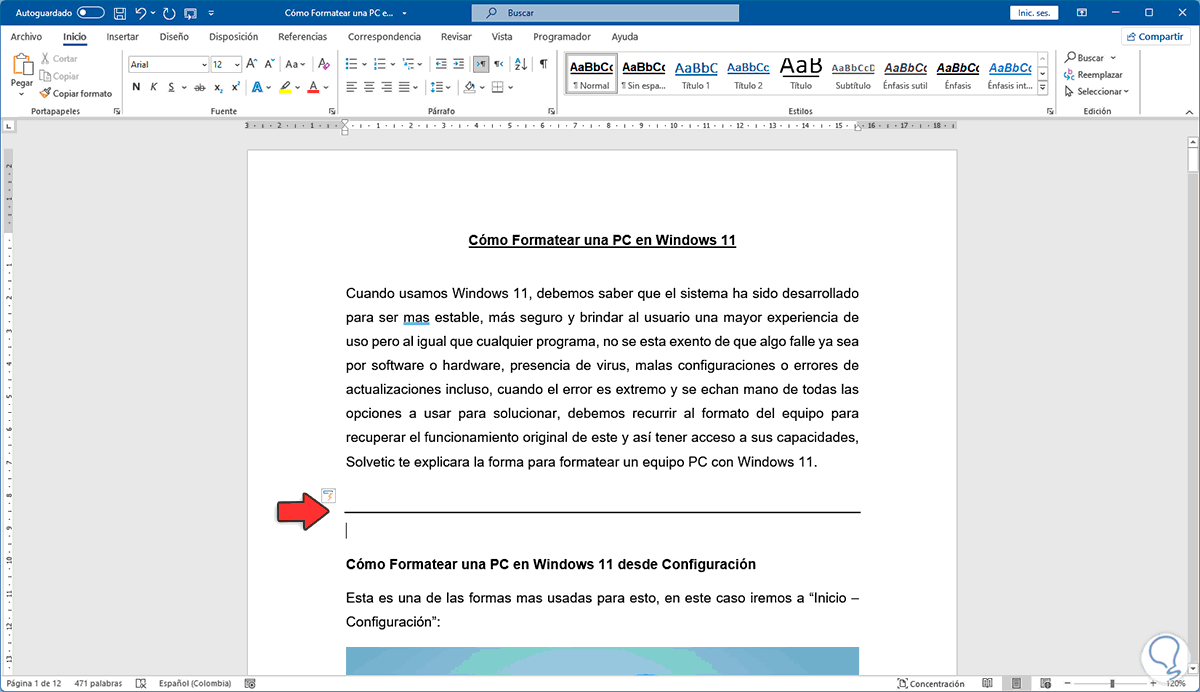Image resolution: width=1200 pixels, height=692 pixels.
Task: Click the Paste (Pegar) clipboard icon
Action: [x=22, y=66]
